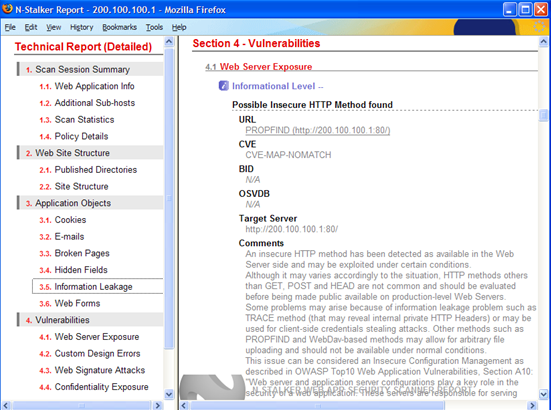Click left panel scroll down arrow
Screen dimensions: 551x410
[x=169, y=394]
